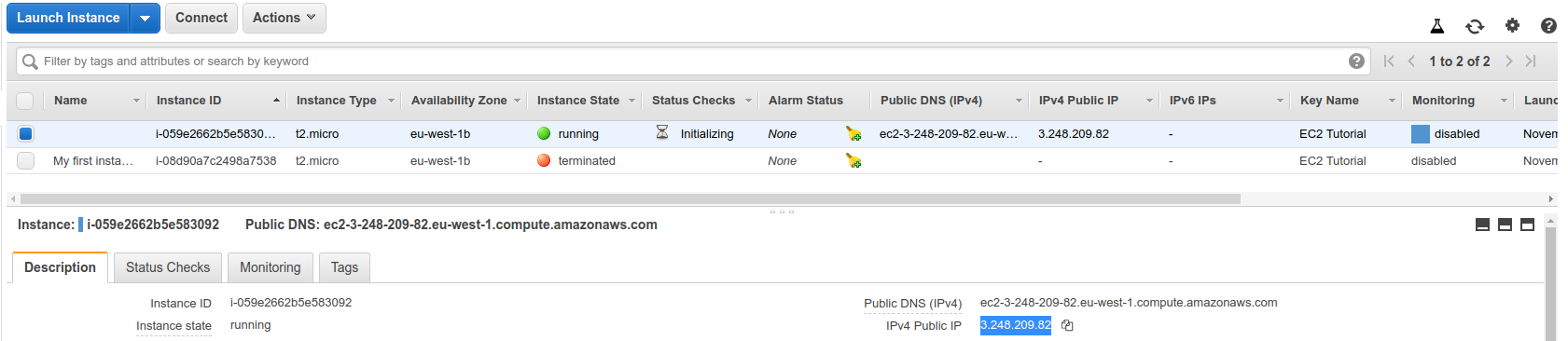Open the Instance State column filter dropdown
Screen dimensions: 1568x341
631,101
